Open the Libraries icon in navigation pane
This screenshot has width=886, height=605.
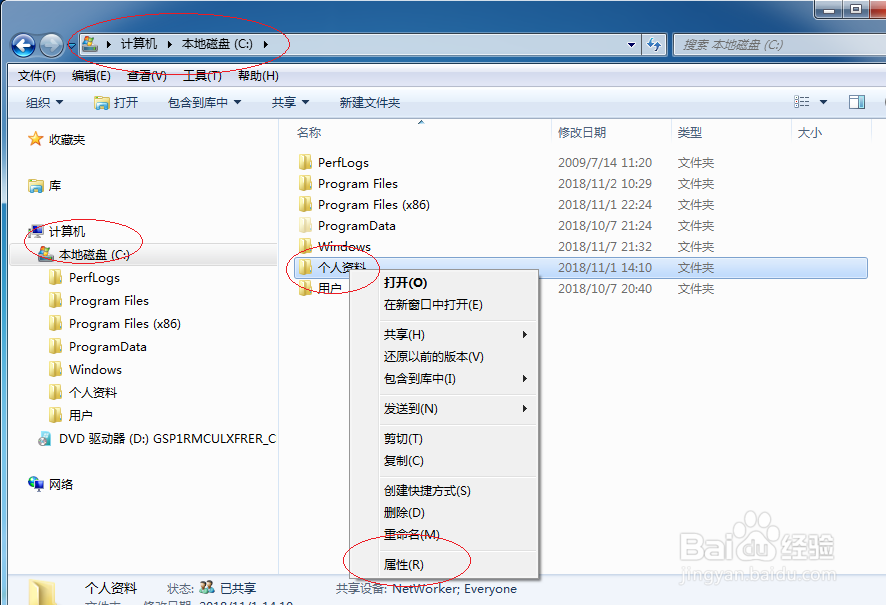(x=36, y=185)
